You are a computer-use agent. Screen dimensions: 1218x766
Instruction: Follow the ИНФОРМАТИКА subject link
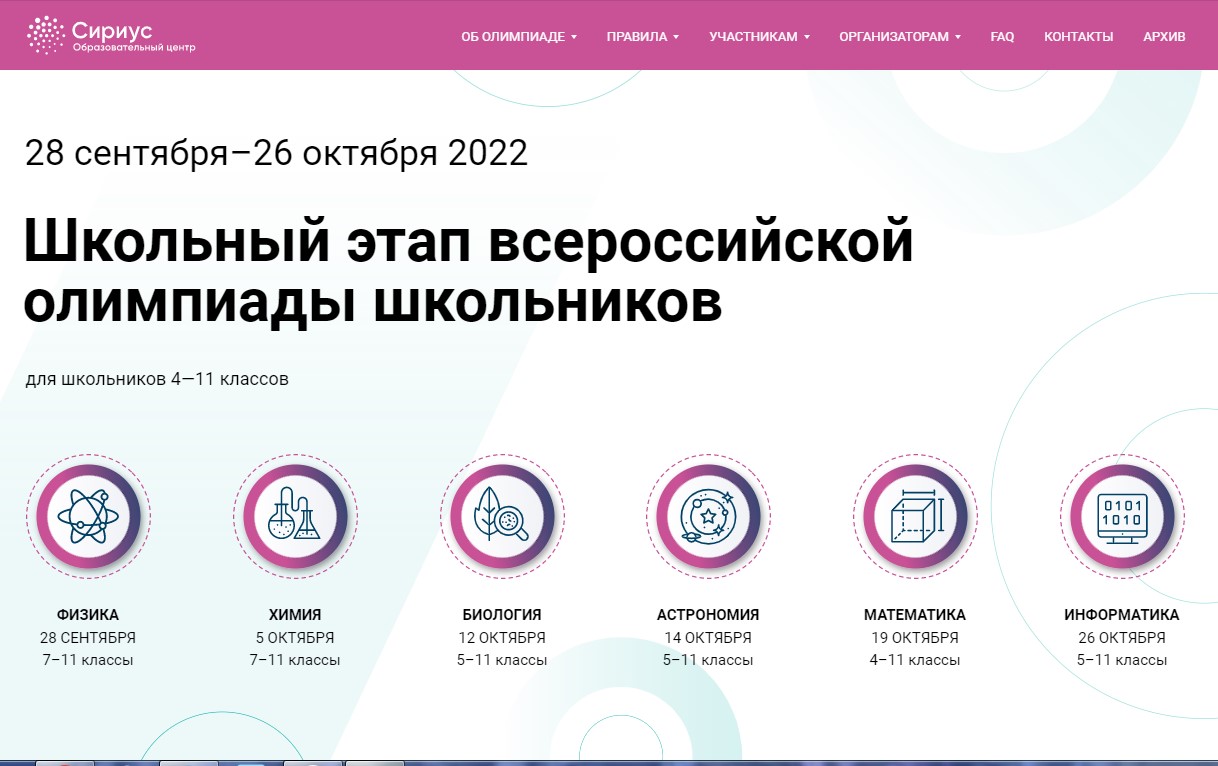click(x=1122, y=615)
